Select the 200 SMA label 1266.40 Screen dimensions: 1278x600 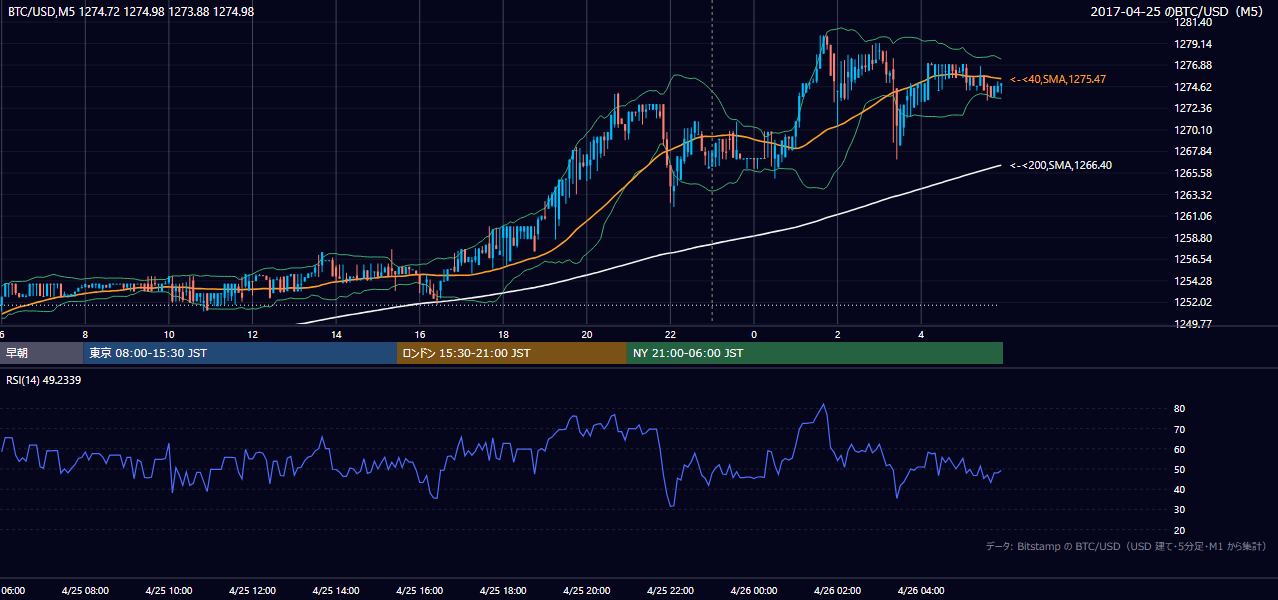pyautogui.click(x=1061, y=165)
